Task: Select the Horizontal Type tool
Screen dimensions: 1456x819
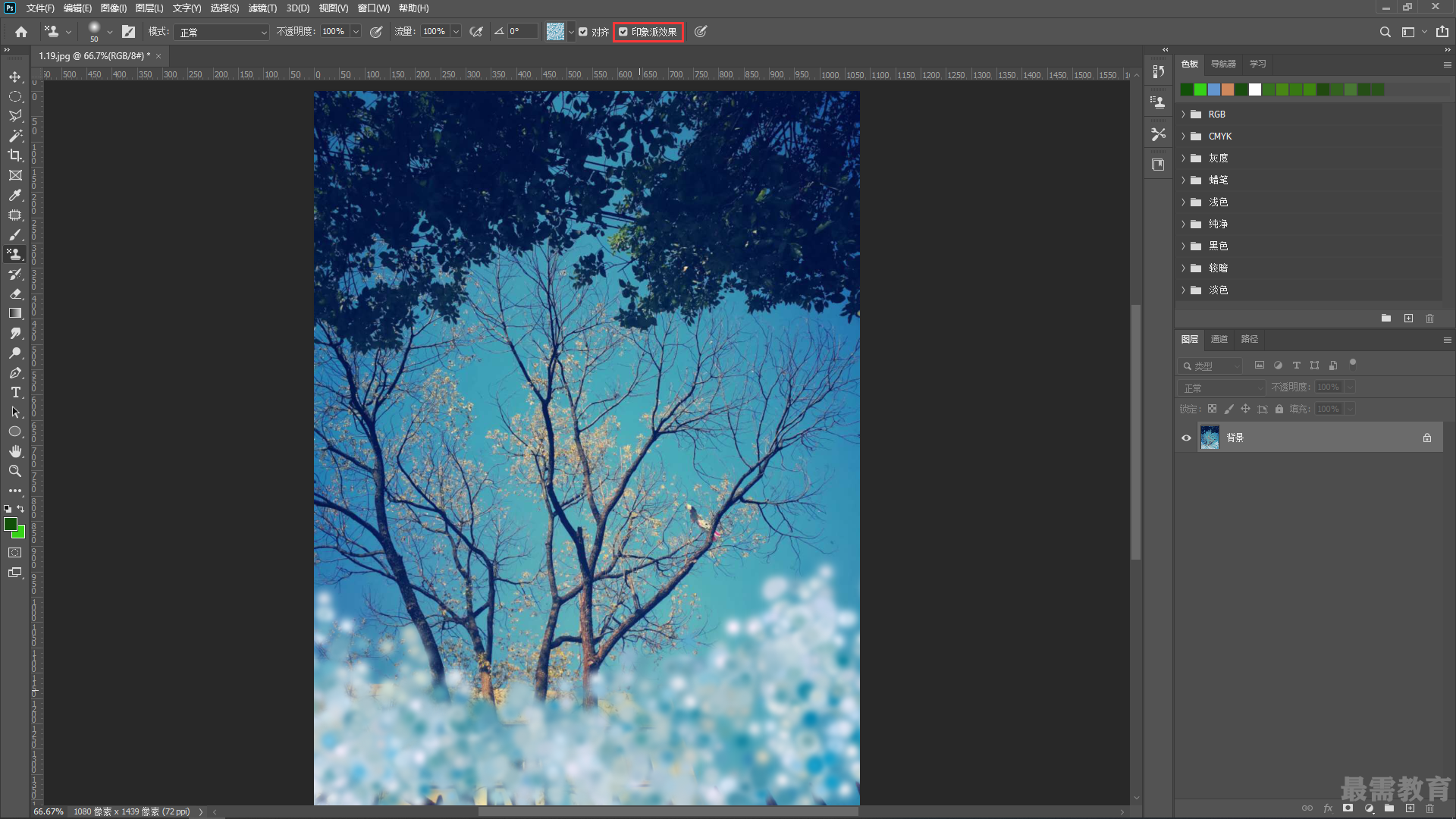Action: click(x=15, y=392)
